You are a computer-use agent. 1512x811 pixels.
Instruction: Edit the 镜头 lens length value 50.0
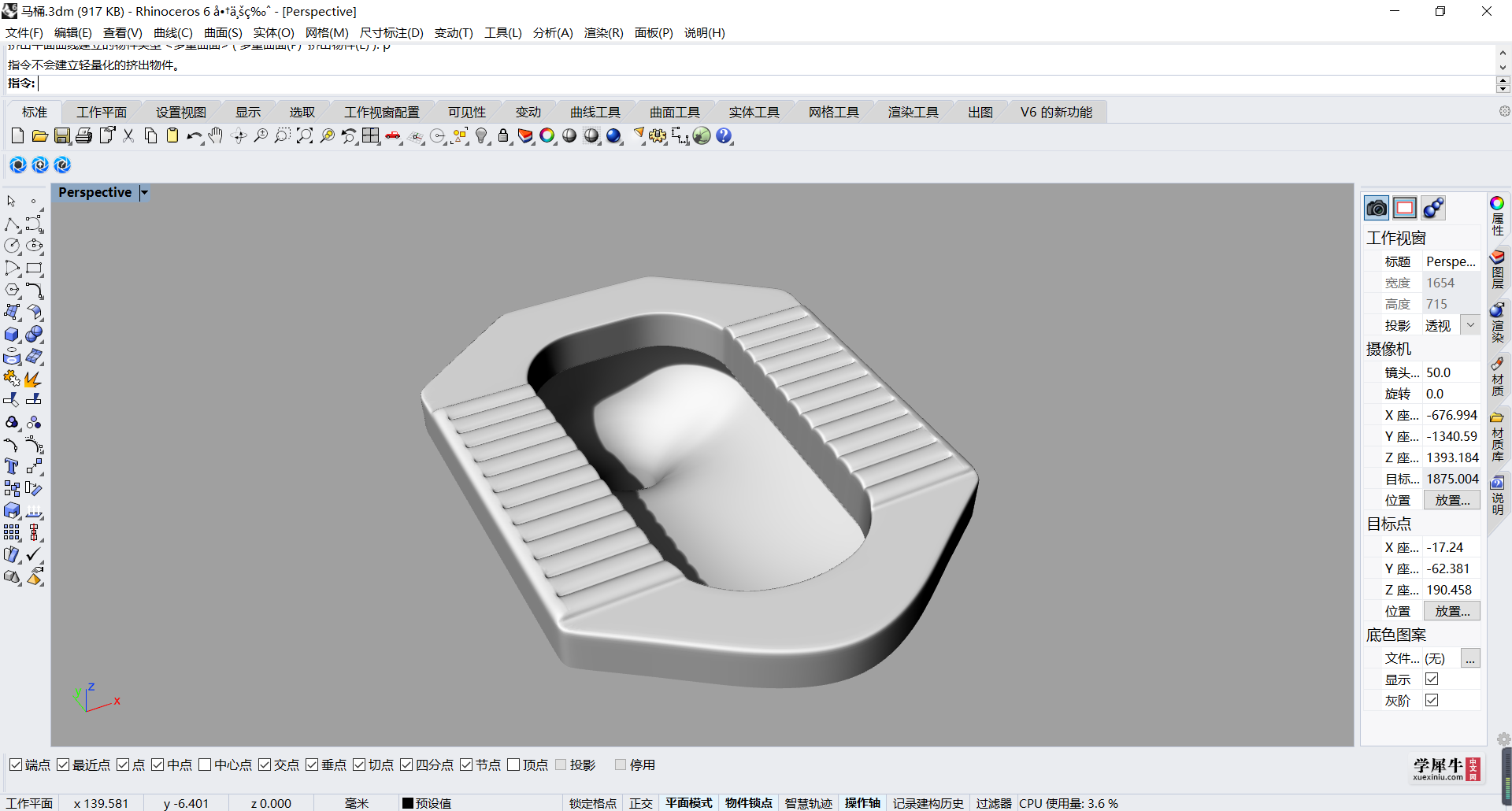(x=1452, y=372)
